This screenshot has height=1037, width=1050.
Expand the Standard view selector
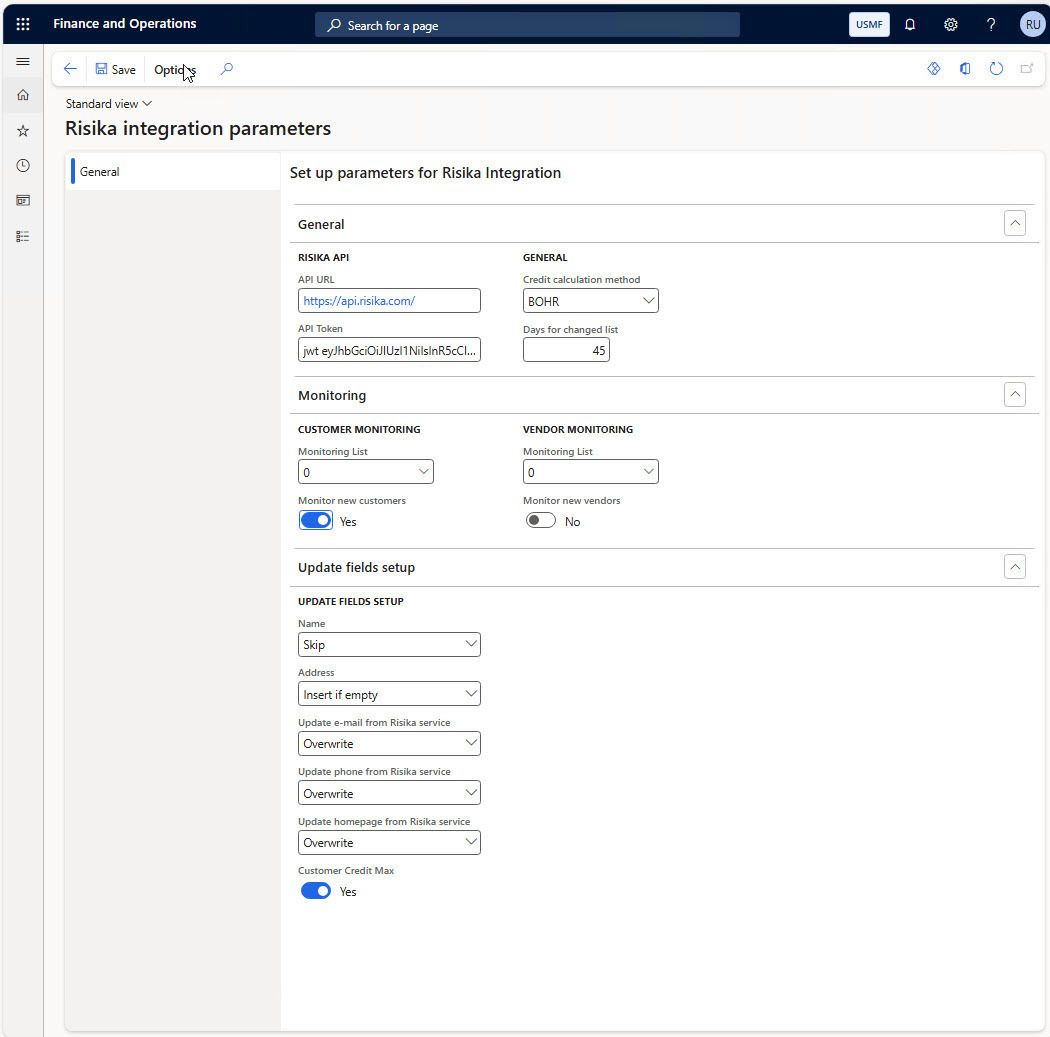point(108,104)
